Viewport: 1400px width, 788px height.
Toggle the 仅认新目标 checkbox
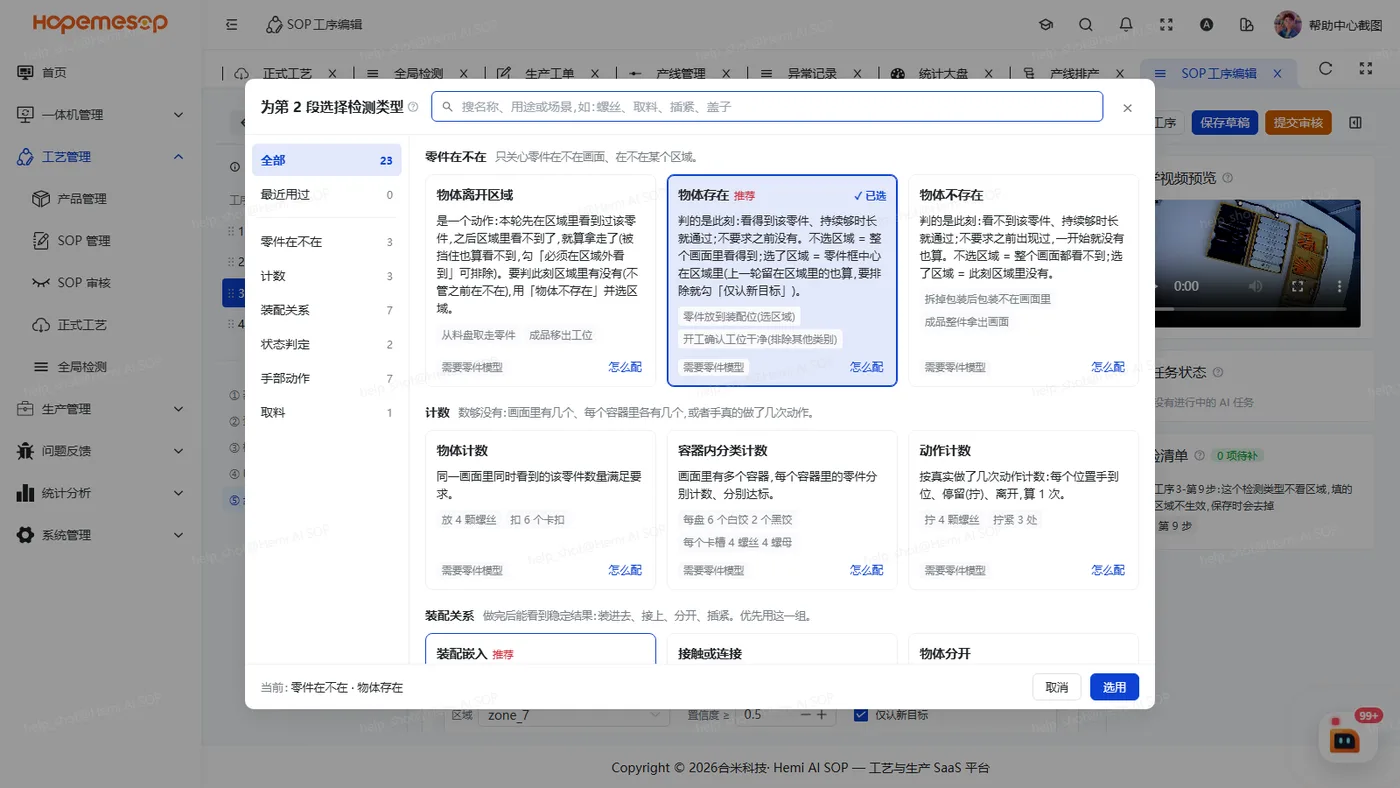860,715
